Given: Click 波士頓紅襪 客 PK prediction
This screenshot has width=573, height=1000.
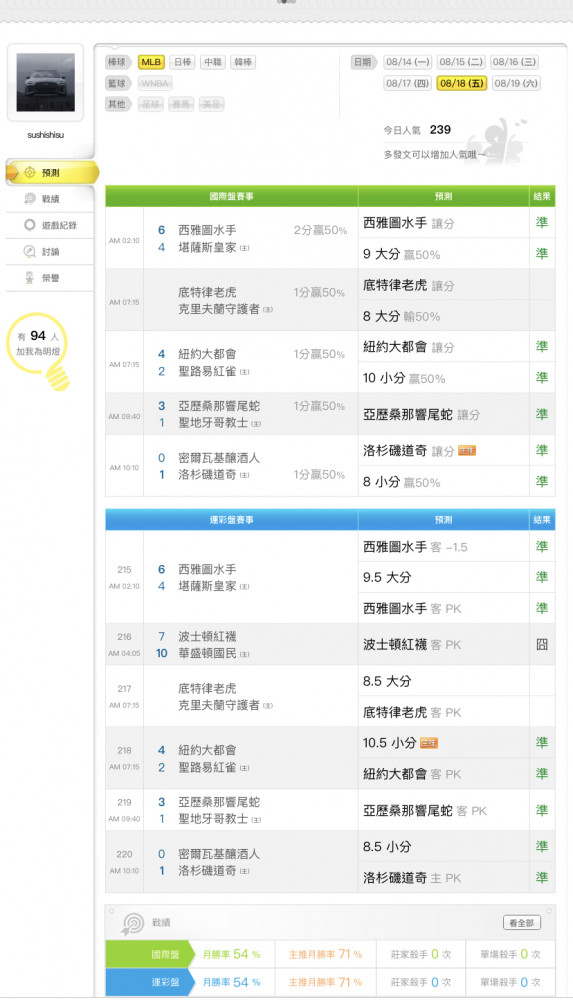Looking at the screenshot, I should click(412, 645).
